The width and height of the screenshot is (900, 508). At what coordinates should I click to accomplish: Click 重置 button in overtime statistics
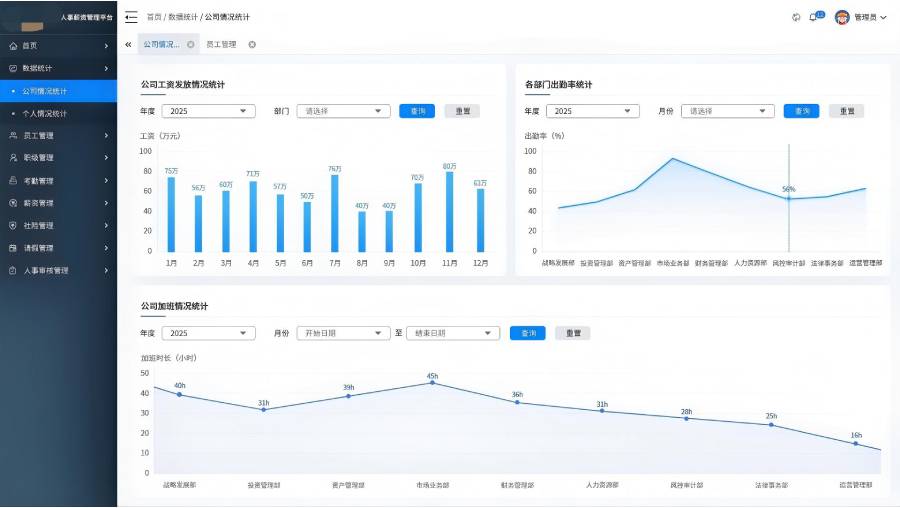pyautogui.click(x=573, y=333)
